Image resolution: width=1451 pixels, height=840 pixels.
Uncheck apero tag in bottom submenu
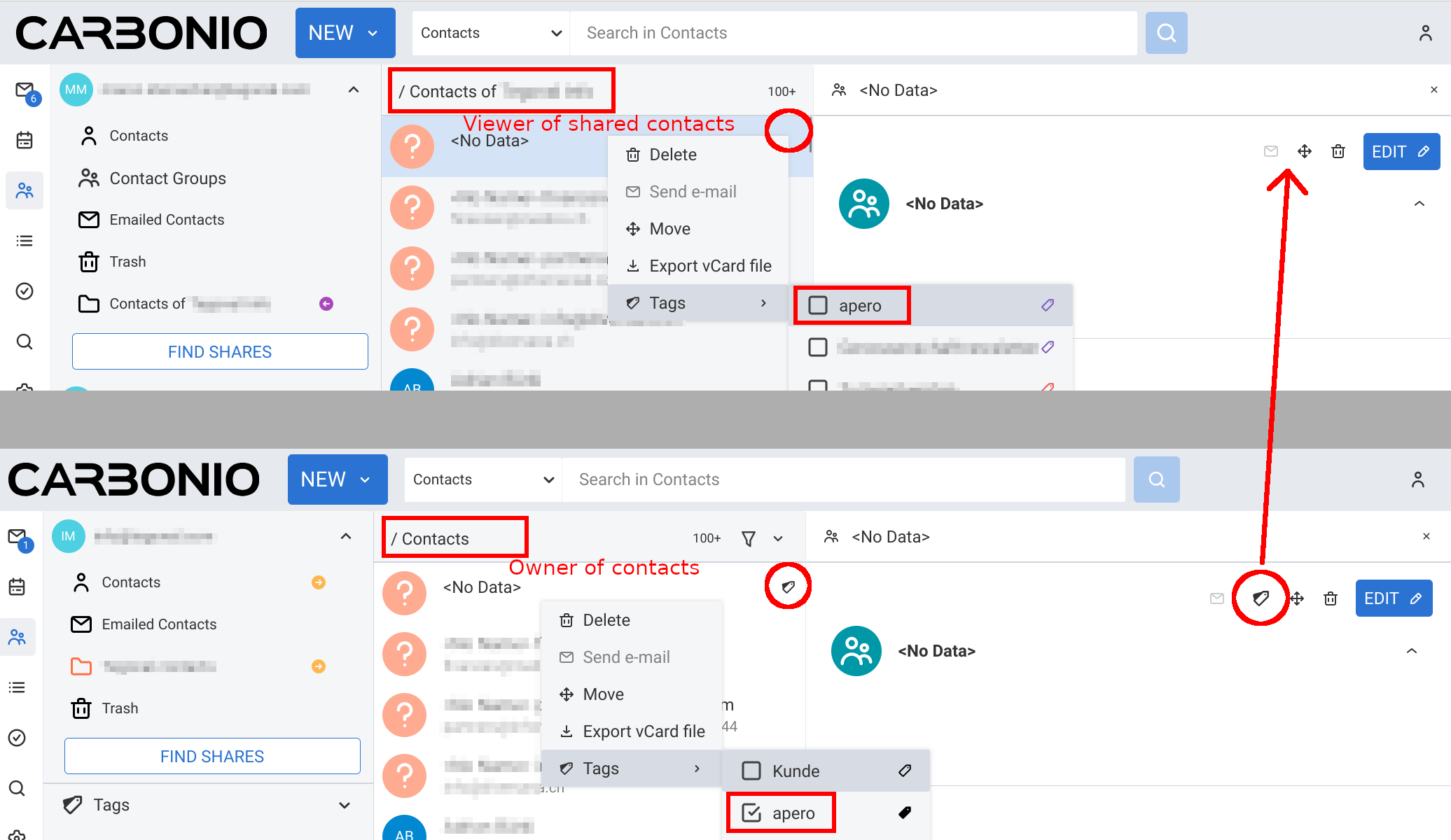tap(751, 813)
